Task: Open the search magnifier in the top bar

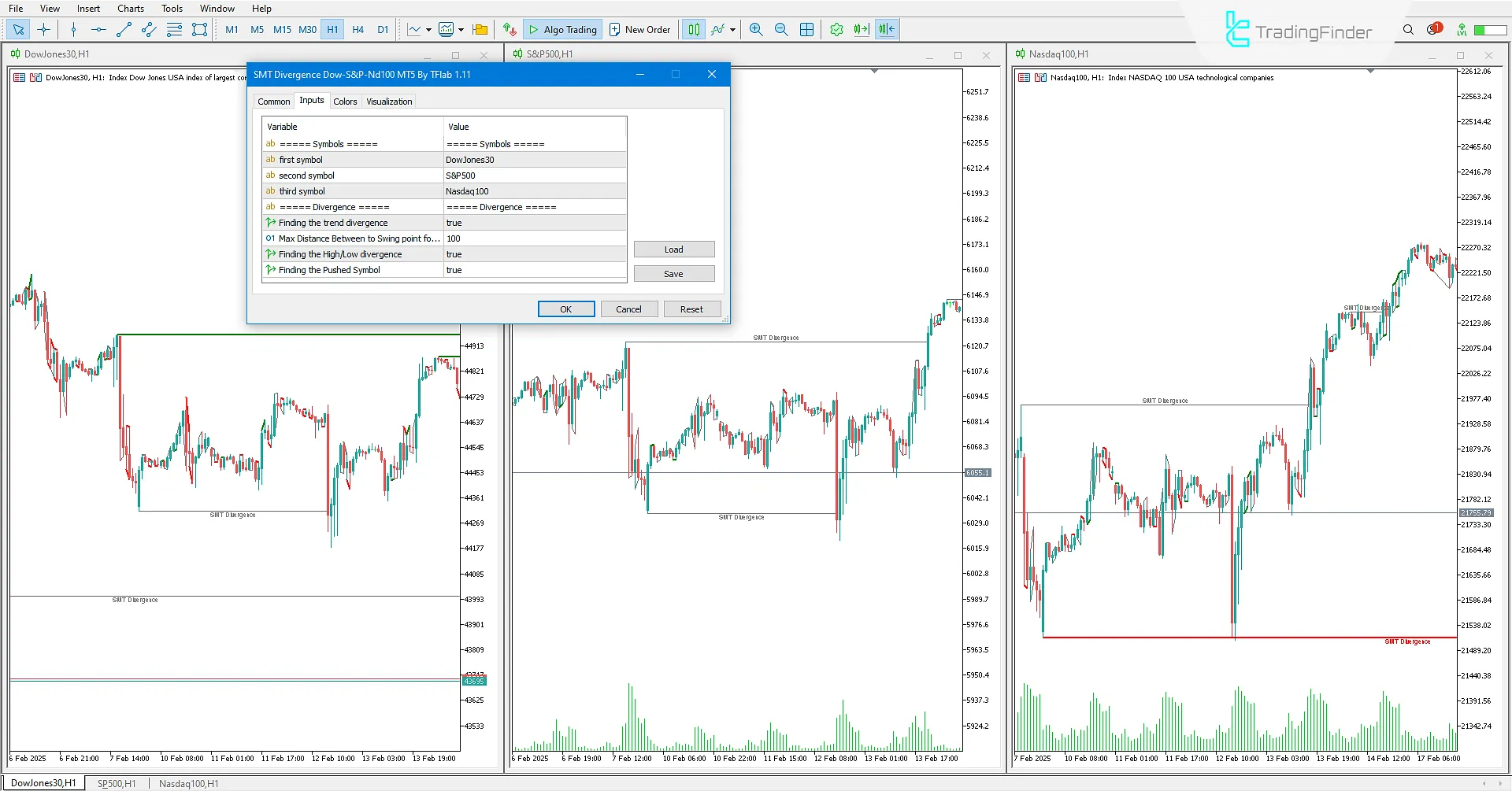Action: [1408, 29]
